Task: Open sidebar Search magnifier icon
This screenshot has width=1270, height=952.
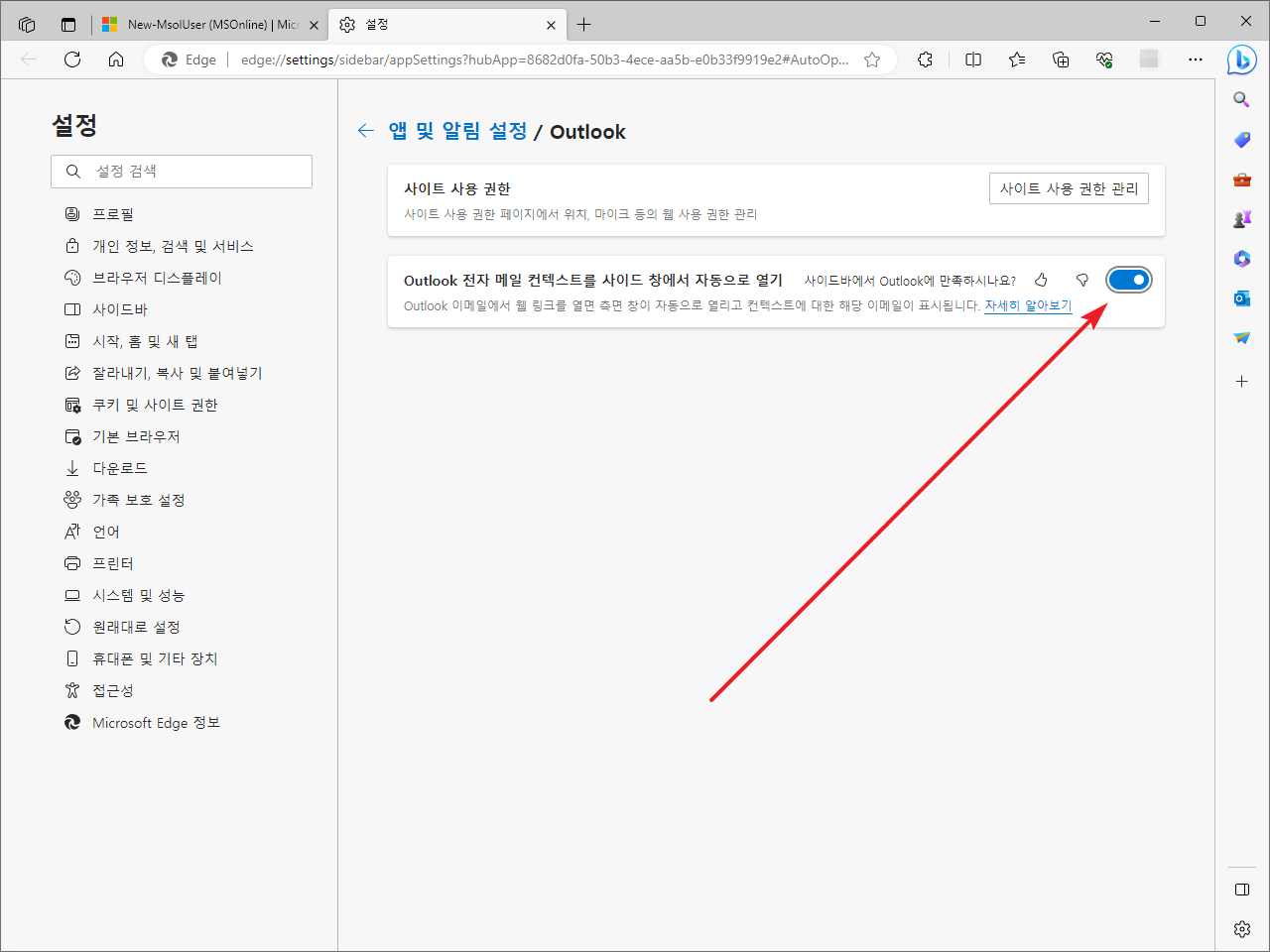Action: (1241, 99)
